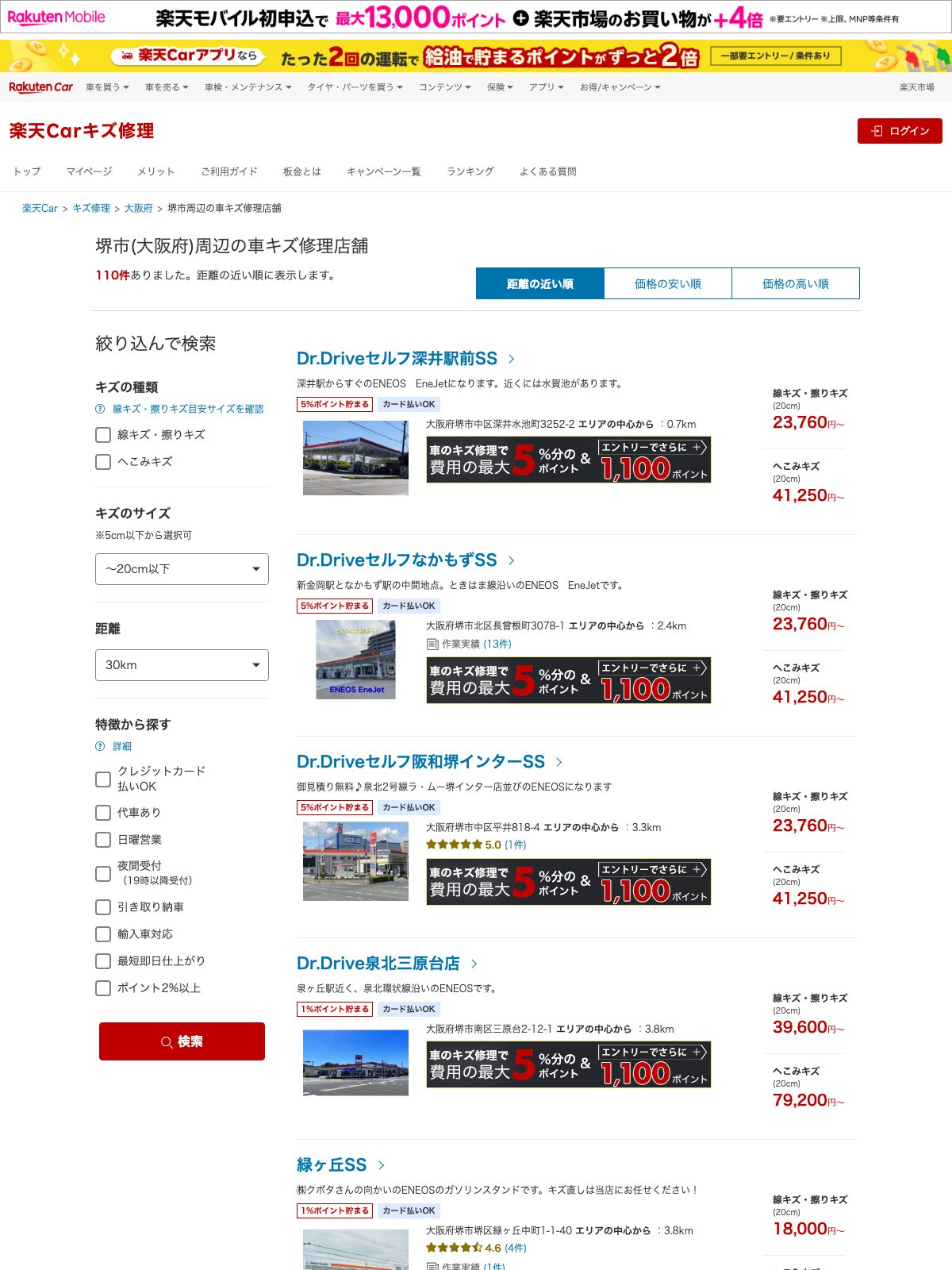Click arrow icon after Dr.Driveセルフ阪和堺インターSS
Viewport: 952px width, 1270px height.
tap(559, 762)
